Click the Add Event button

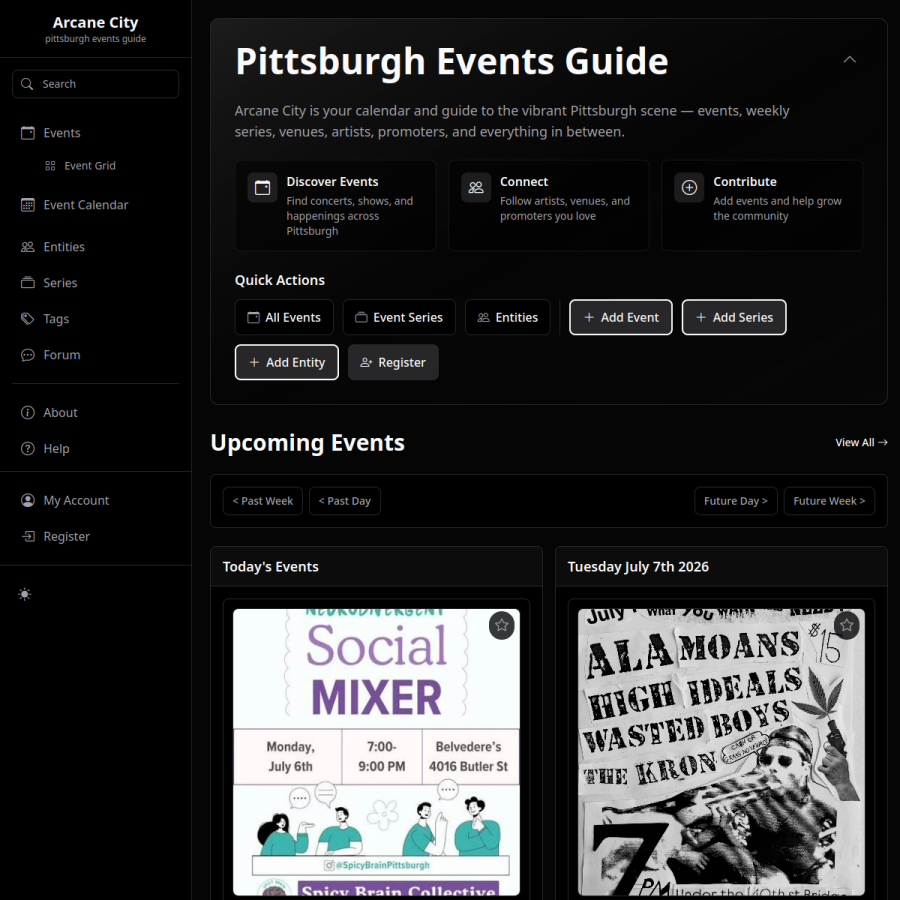[621, 317]
